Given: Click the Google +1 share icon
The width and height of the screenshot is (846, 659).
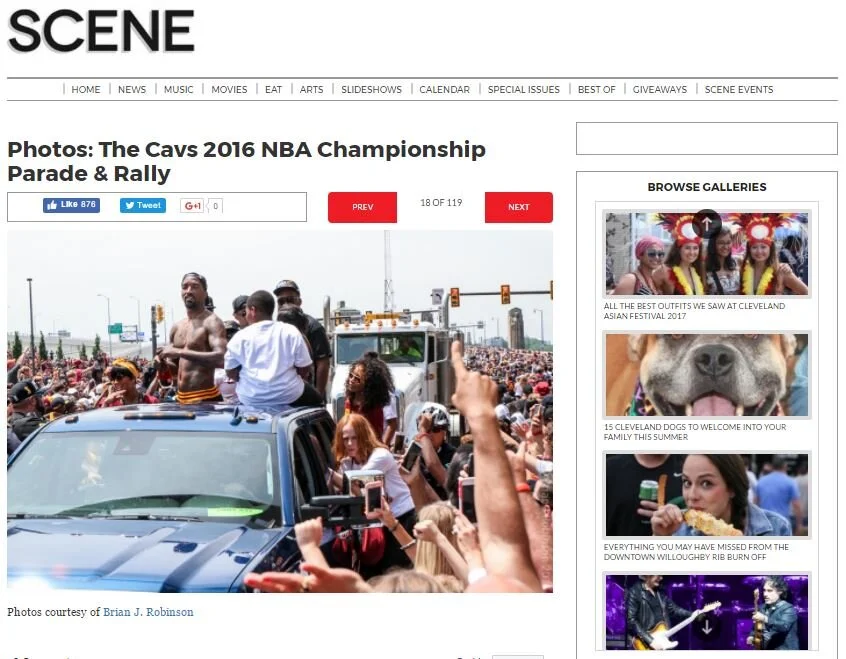Looking at the screenshot, I should coord(192,206).
